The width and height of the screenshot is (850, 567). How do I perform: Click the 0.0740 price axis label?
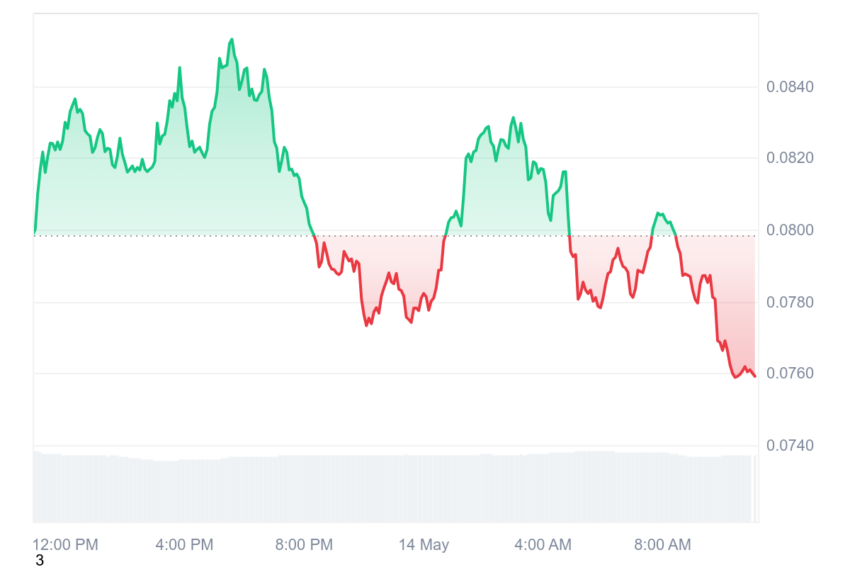789,446
